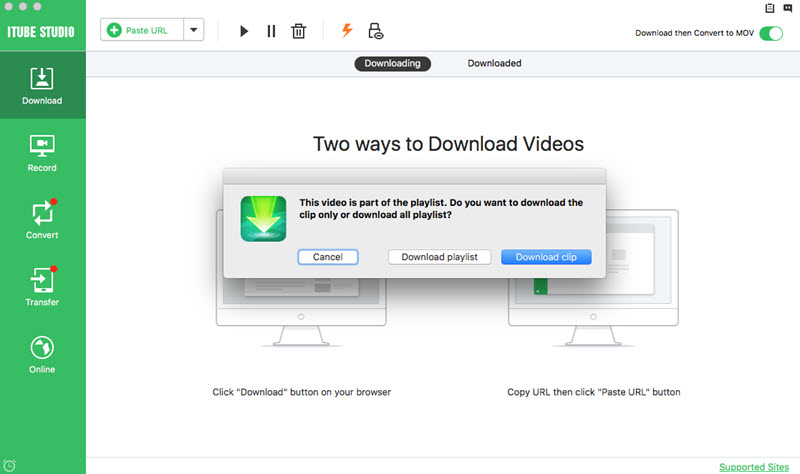800x474 pixels.
Task: Open the Transfer section
Action: point(42,287)
